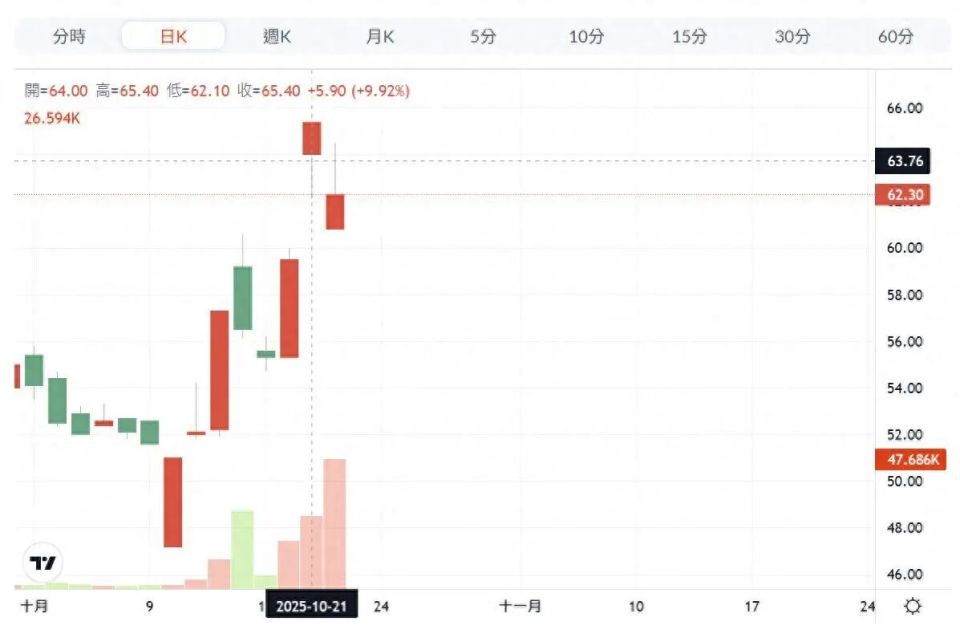Click the 62.30 current price label
Image resolution: width=960 pixels, height=634 pixels.
pyautogui.click(x=904, y=195)
